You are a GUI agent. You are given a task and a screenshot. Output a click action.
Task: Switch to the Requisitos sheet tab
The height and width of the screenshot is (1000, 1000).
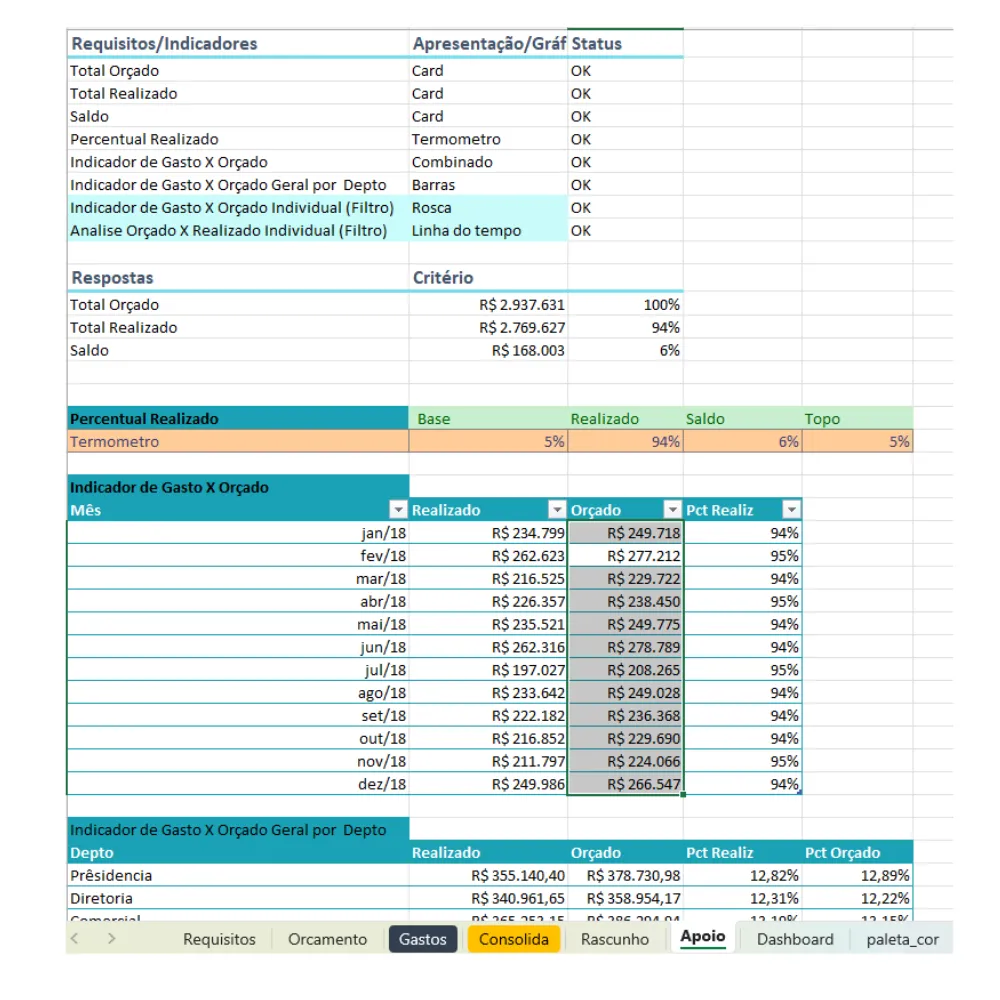click(219, 939)
